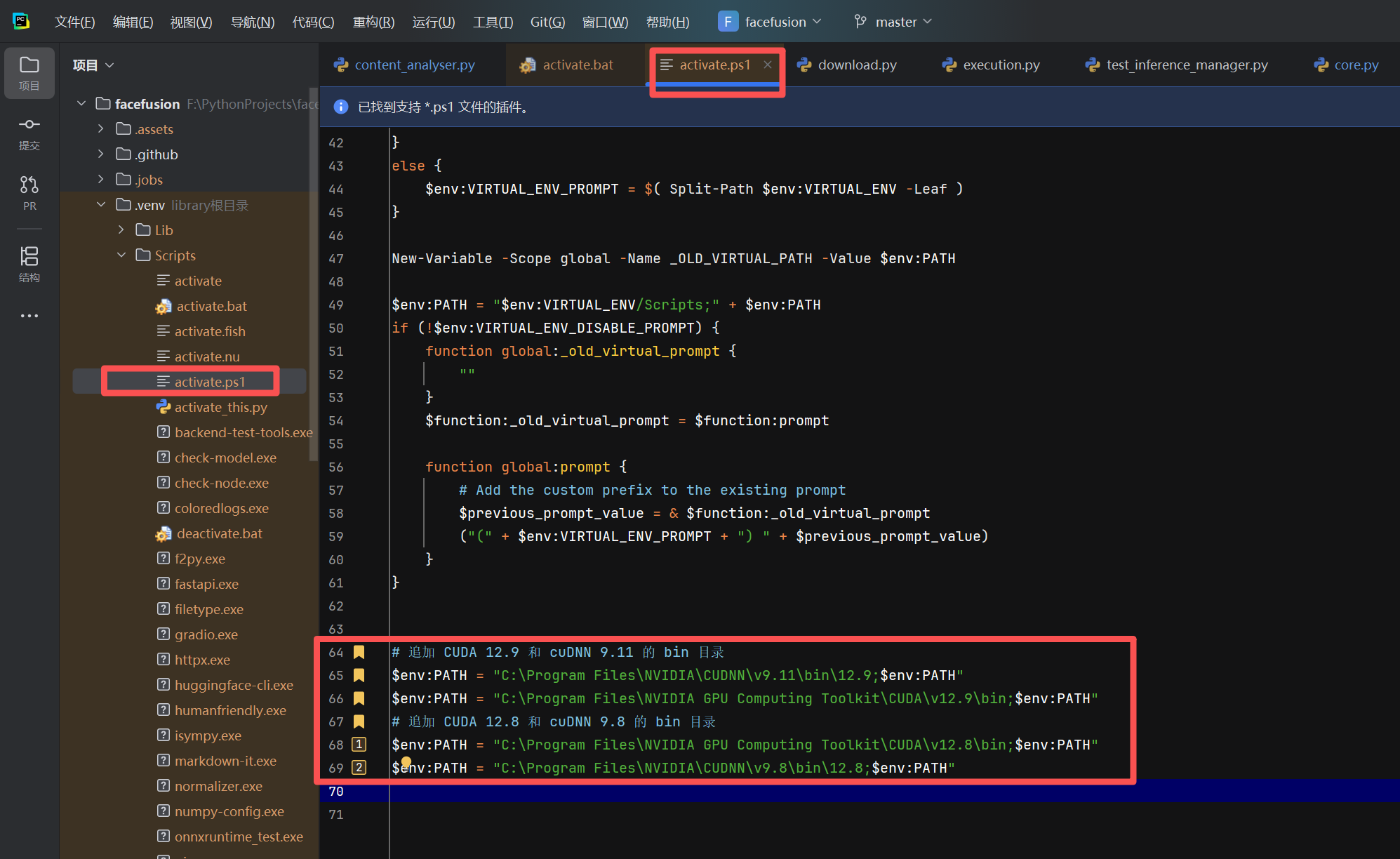This screenshot has width=1400, height=859.
Task: Click mnemonic bookmark 1 on line 68
Action: click(359, 744)
